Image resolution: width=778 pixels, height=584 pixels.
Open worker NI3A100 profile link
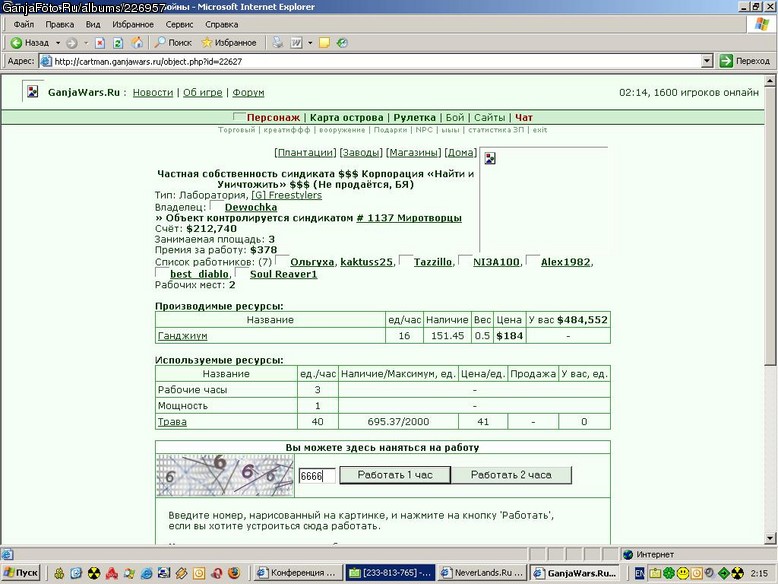click(496, 262)
